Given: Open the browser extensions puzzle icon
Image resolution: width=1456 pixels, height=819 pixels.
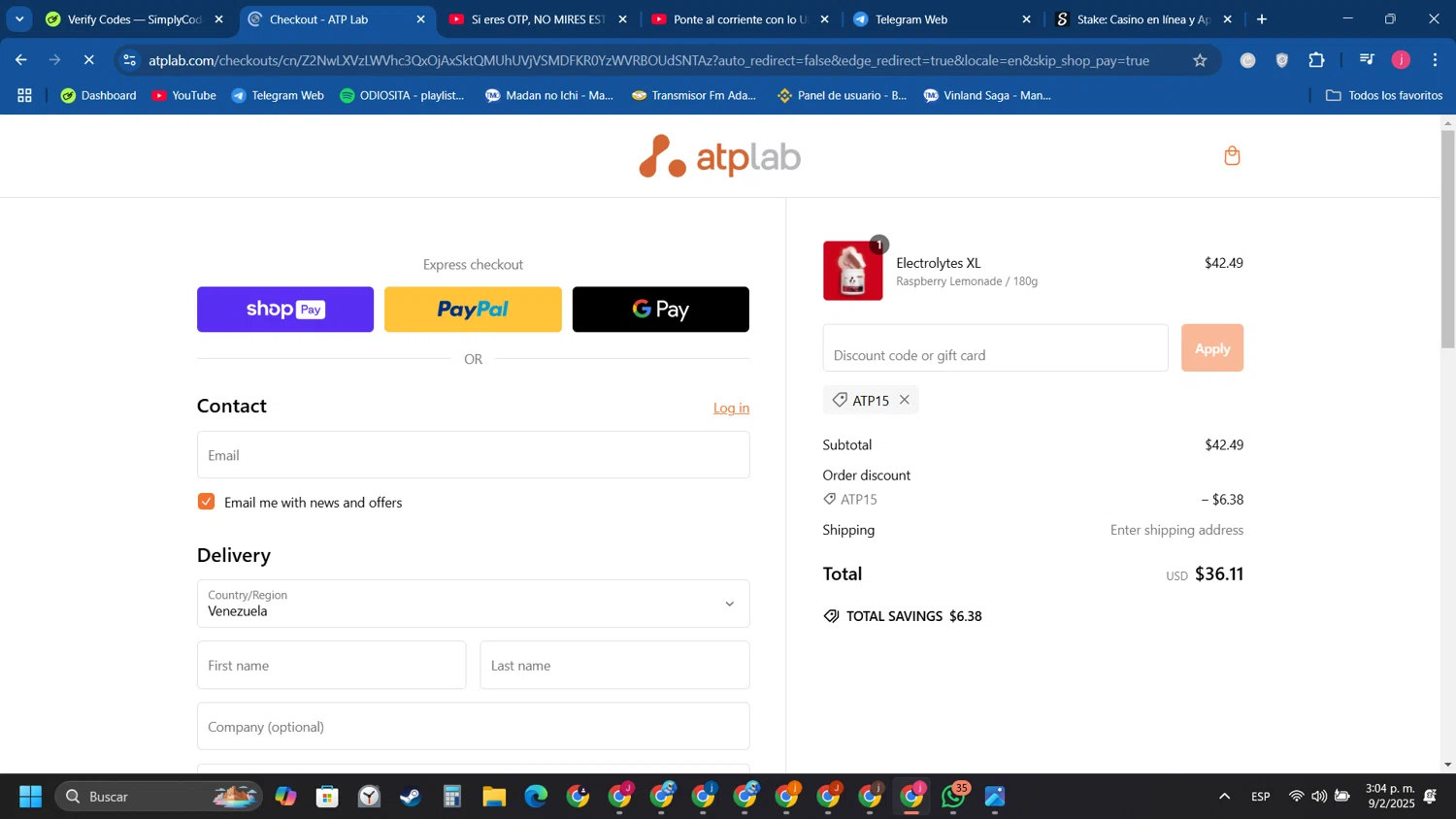Looking at the screenshot, I should 1316,60.
